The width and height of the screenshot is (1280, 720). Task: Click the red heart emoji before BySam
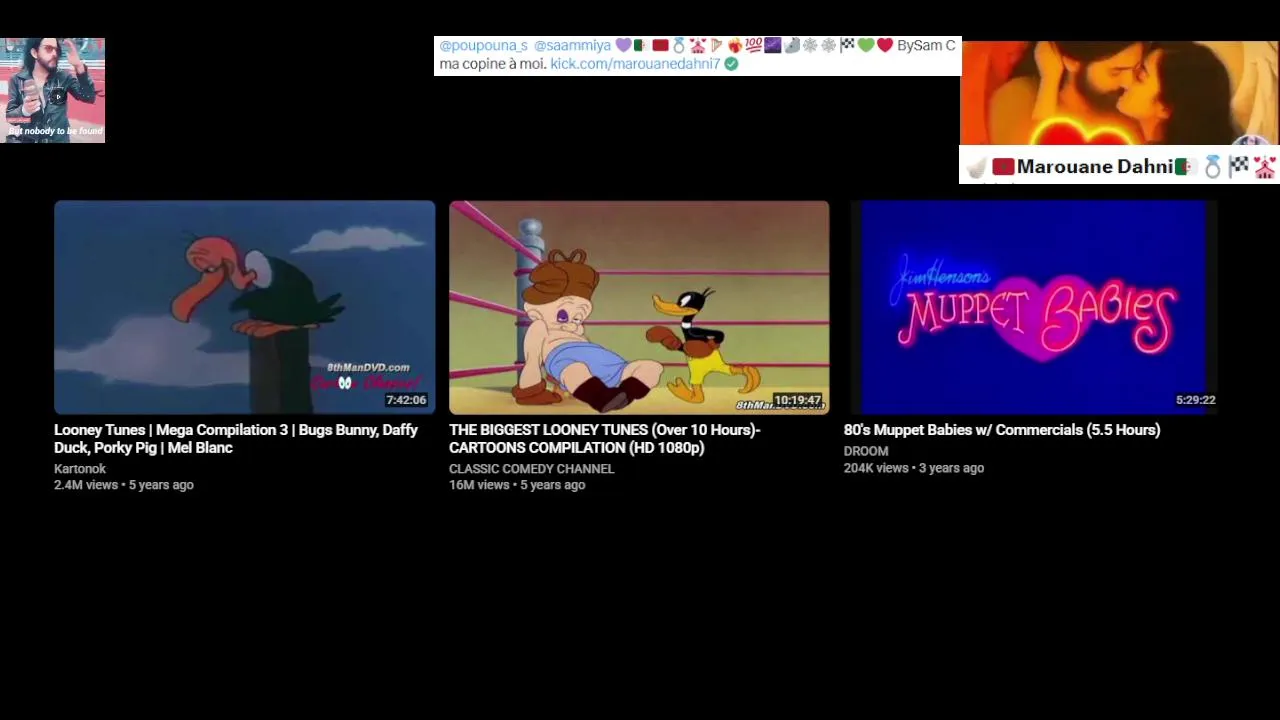885,46
